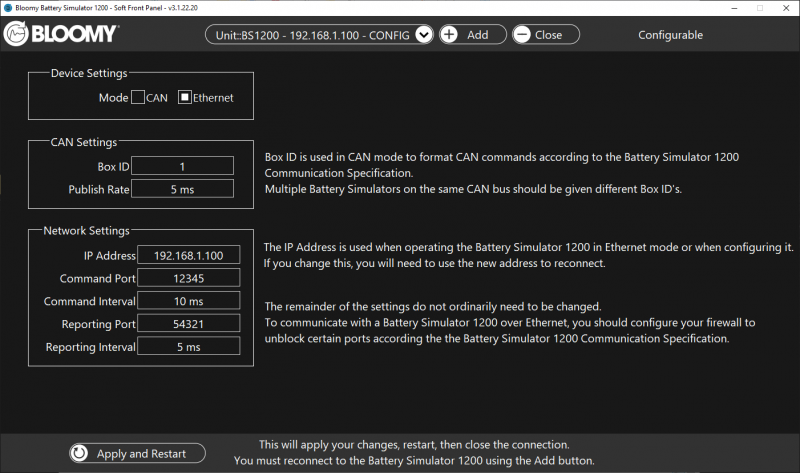
Task: Click the app icon in title bar
Action: point(8,8)
